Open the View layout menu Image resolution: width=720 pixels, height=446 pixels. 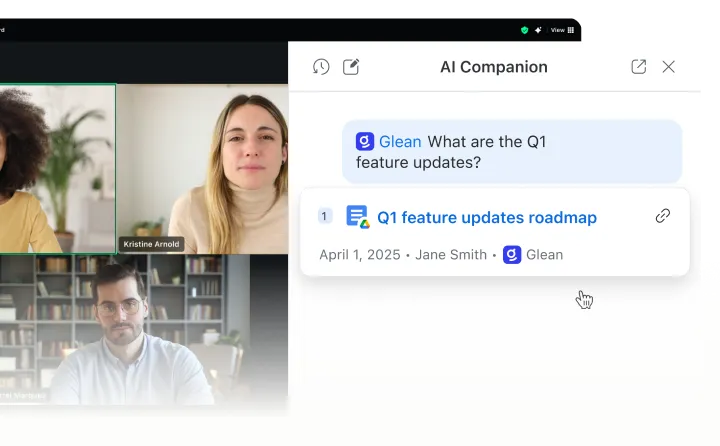coord(562,30)
